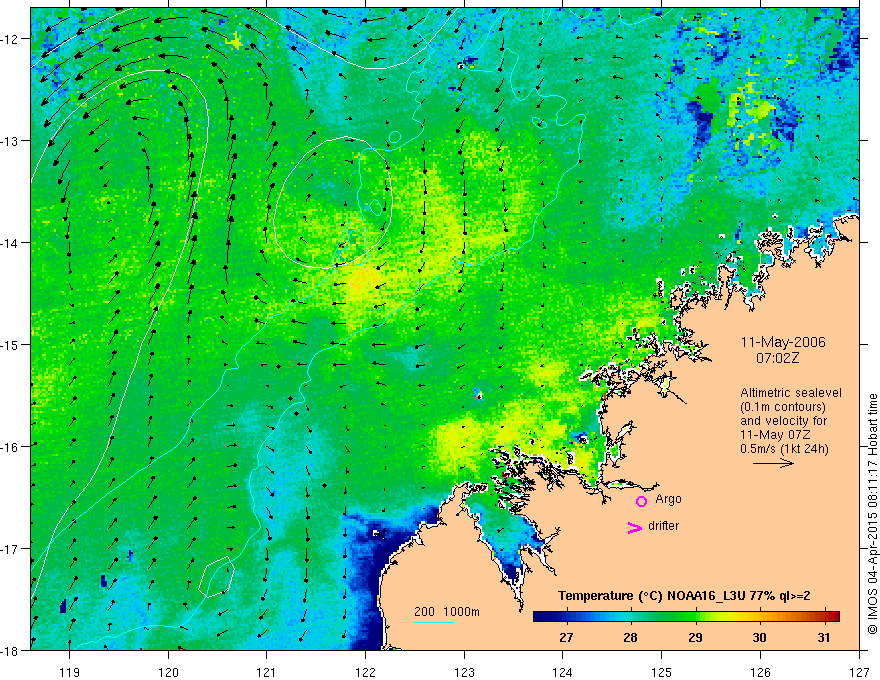
Task: Click the 29 tick label on the color bar
Action: click(x=695, y=638)
